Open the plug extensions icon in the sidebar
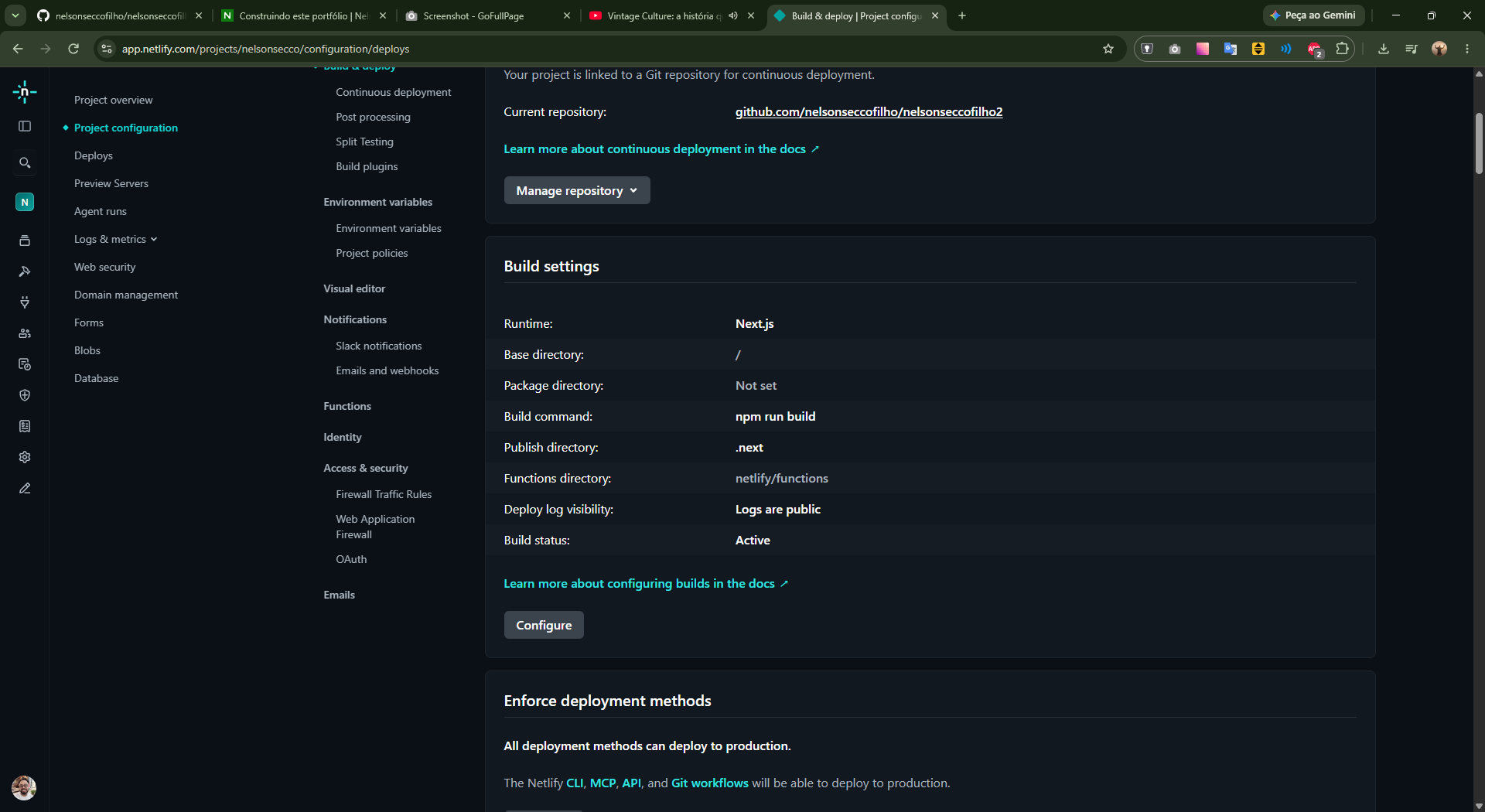The image size is (1485, 812). point(25,302)
